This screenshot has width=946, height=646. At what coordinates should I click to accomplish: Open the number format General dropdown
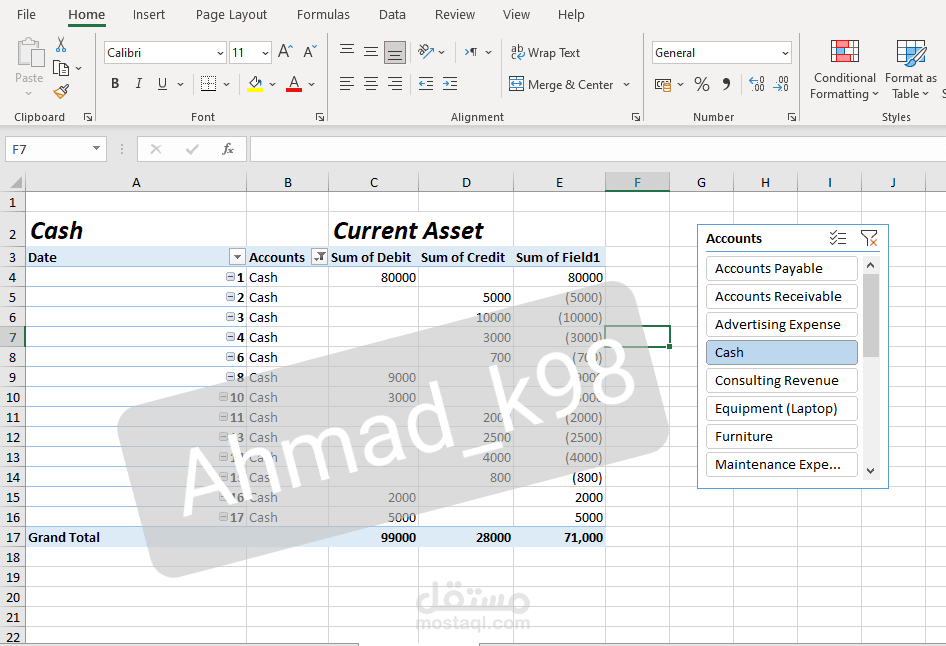click(785, 53)
